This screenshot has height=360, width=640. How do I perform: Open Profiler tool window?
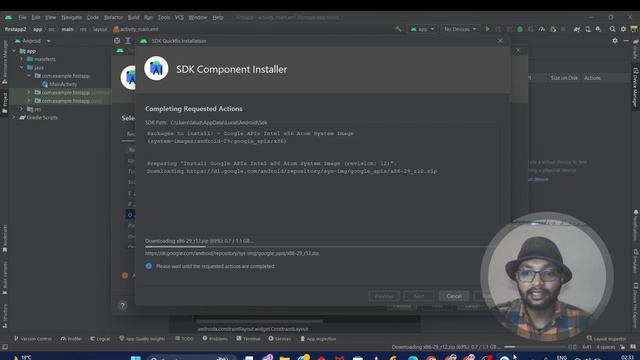pyautogui.click(x=71, y=339)
